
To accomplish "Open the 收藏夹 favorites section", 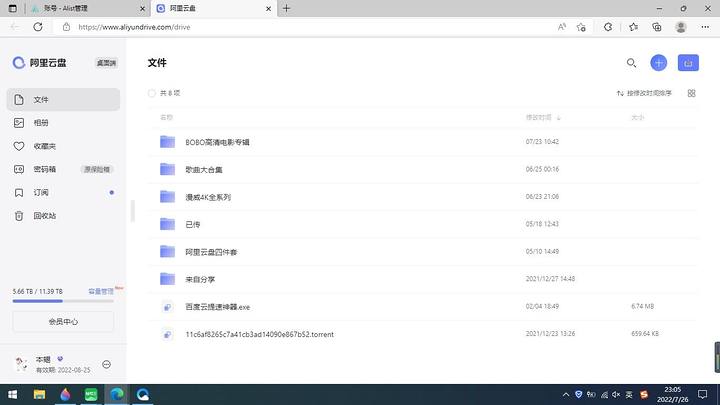I will pos(63,146).
